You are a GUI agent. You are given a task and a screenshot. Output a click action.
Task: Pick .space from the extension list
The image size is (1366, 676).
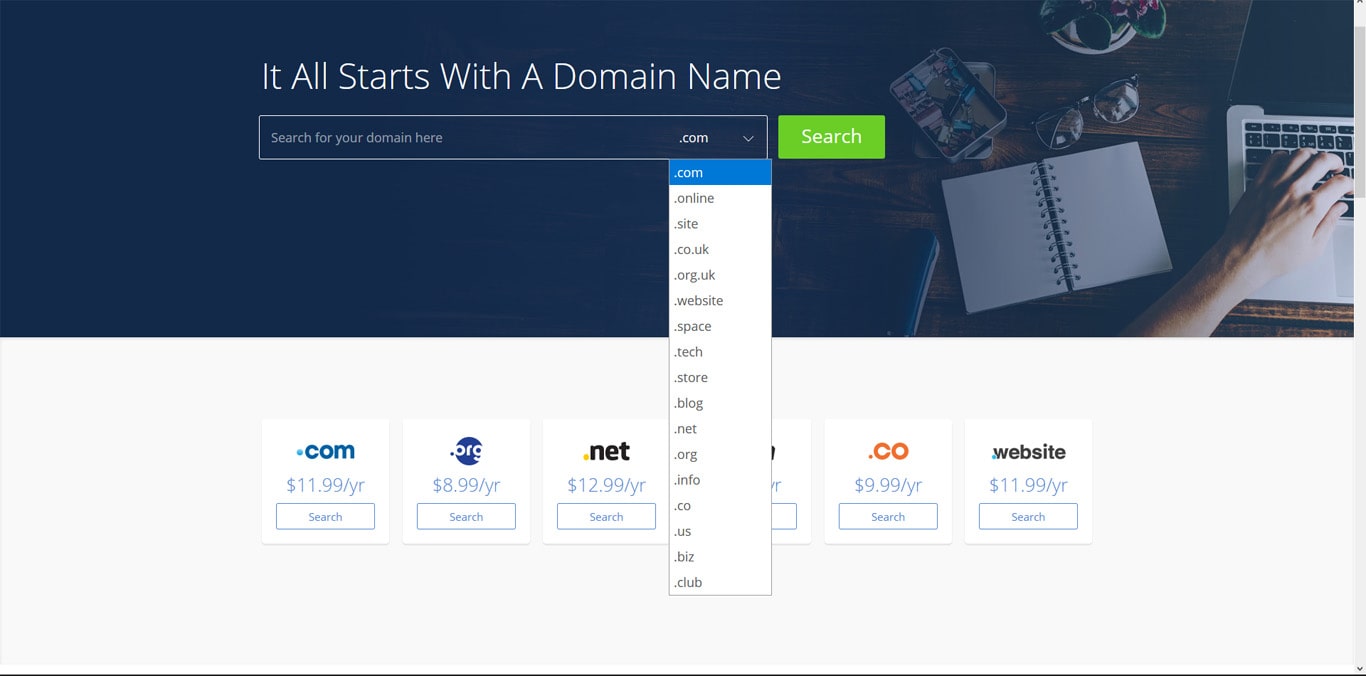[x=720, y=327]
